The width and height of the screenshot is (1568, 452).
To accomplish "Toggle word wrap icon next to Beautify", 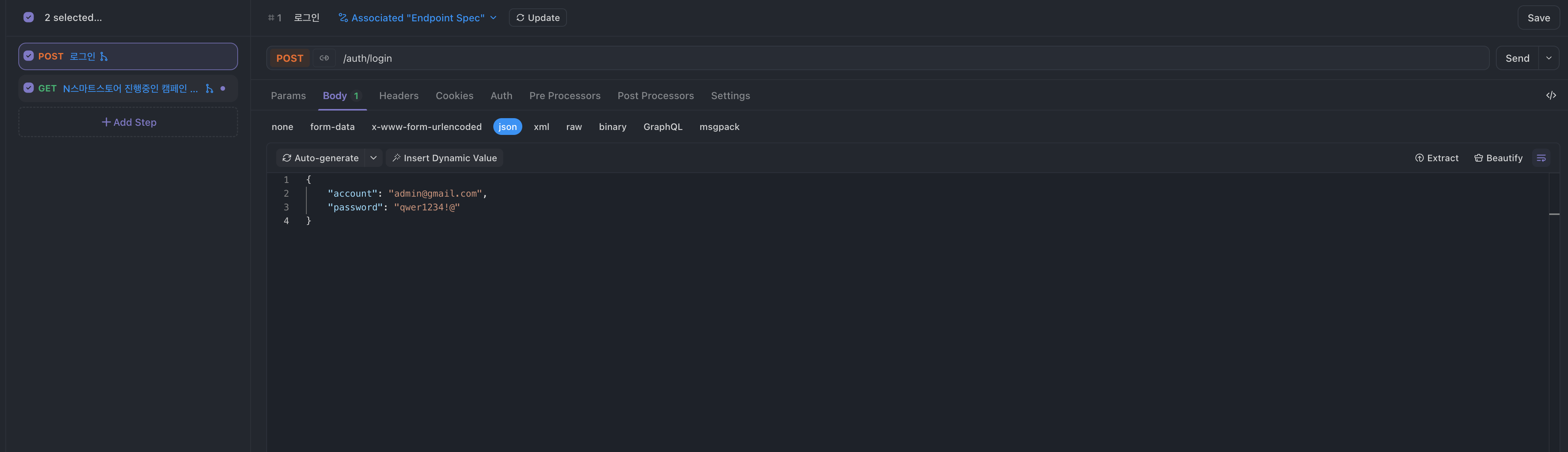I will [1541, 158].
